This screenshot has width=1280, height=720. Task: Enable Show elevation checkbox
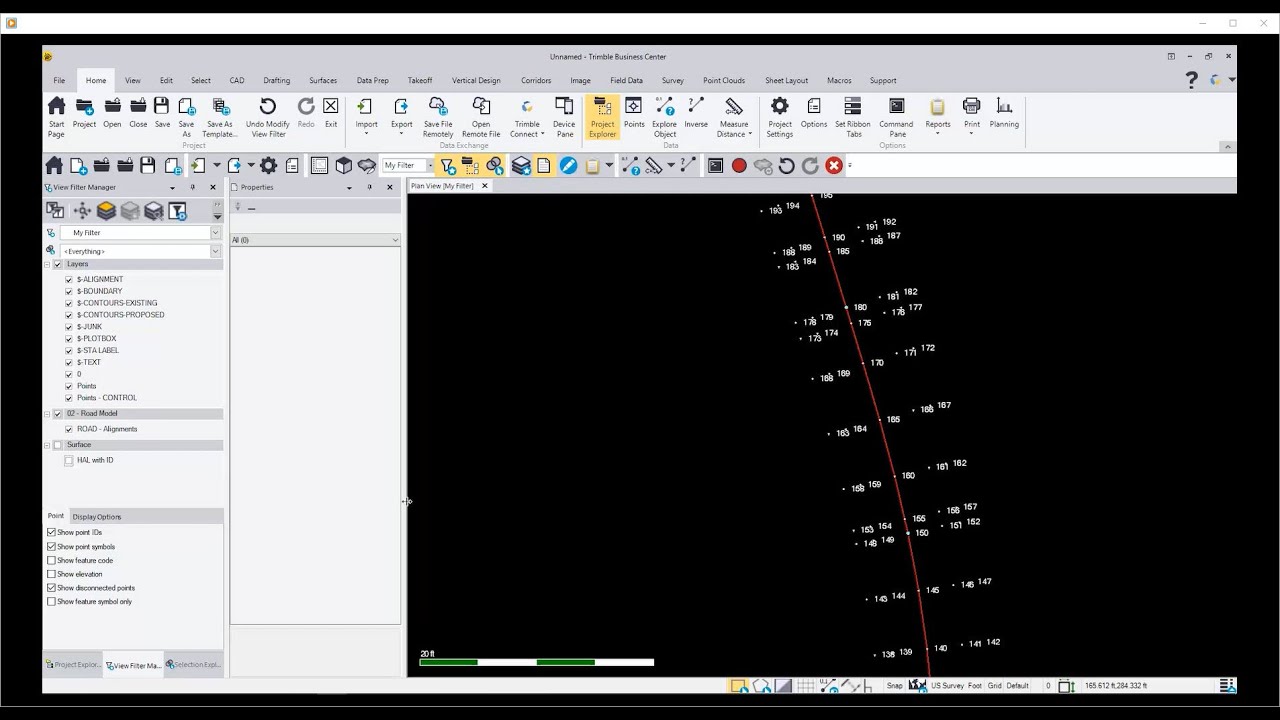[x=52, y=574]
